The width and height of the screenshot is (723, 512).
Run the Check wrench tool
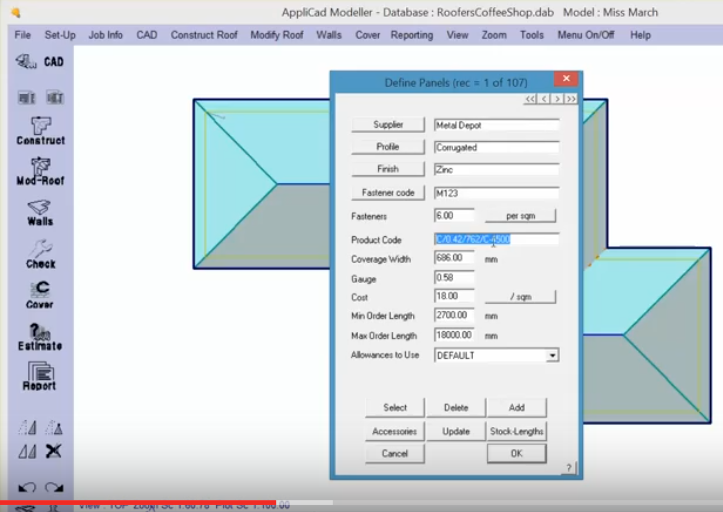[40, 252]
